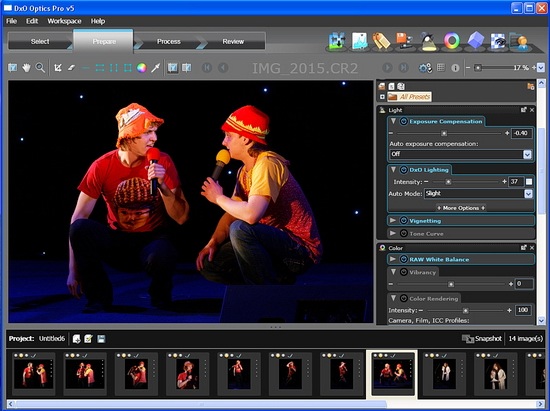Go to previous image arrow
The height and width of the screenshot is (411, 550).
tap(223, 68)
